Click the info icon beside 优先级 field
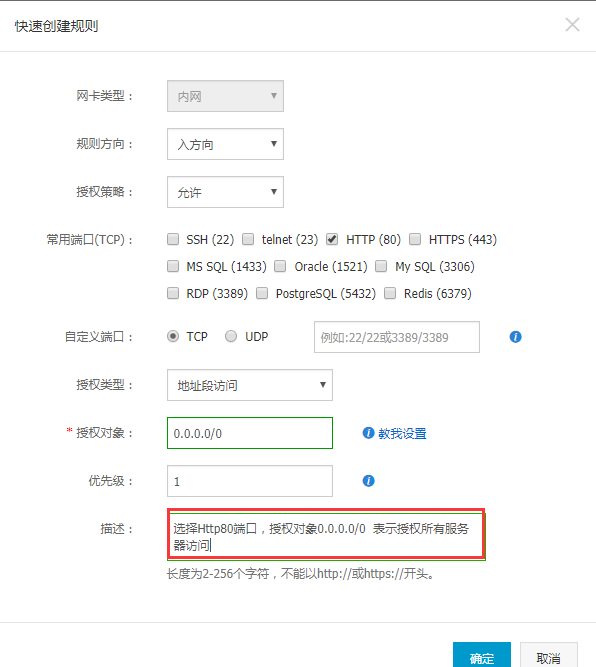596x667 pixels. (368, 481)
